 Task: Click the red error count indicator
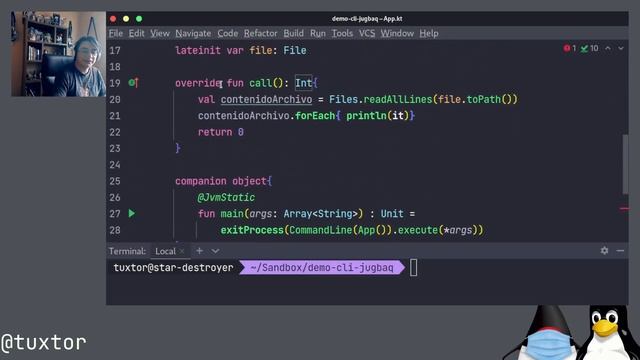[x=569, y=48]
